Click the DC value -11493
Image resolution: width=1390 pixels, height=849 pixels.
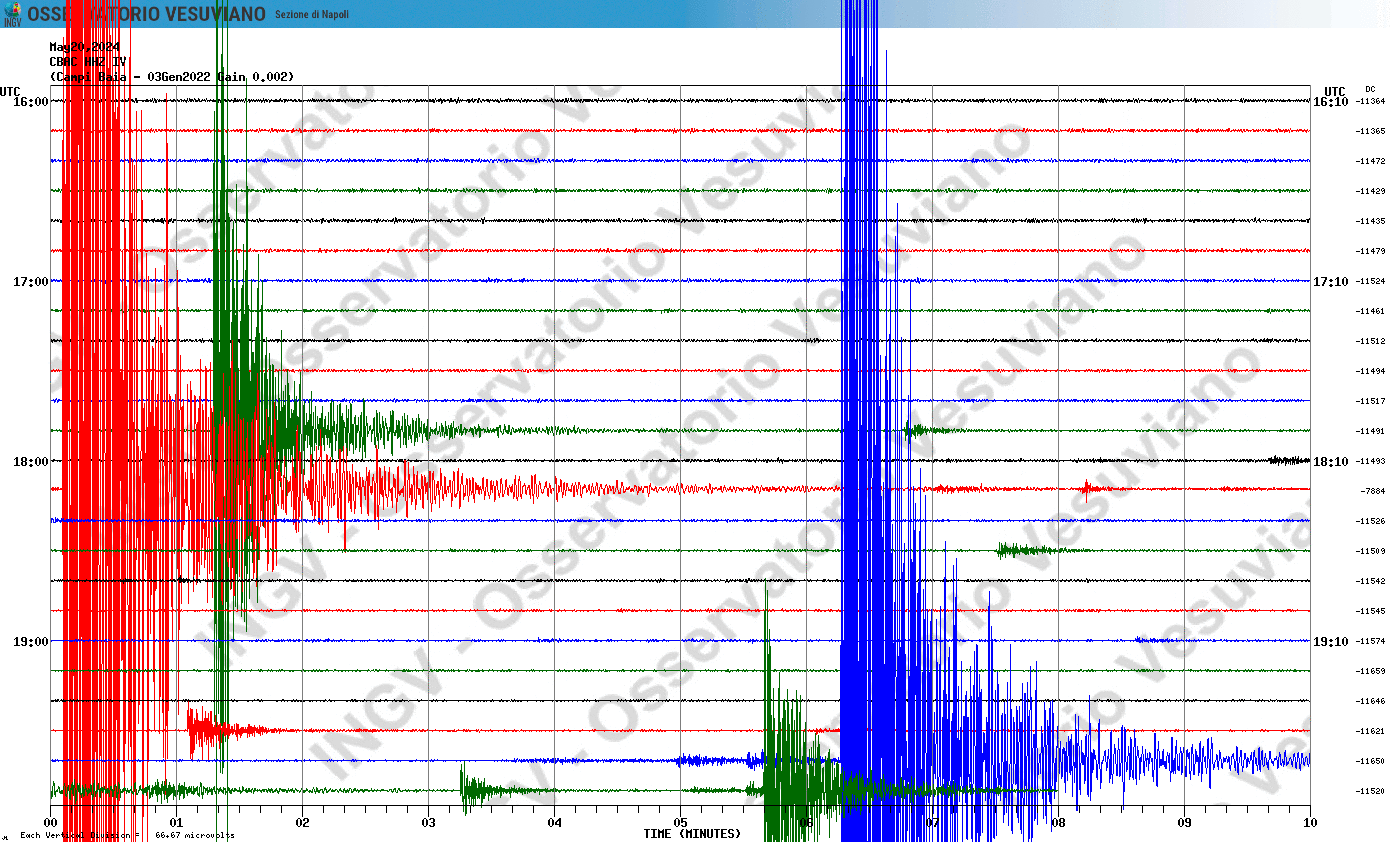[1370, 461]
